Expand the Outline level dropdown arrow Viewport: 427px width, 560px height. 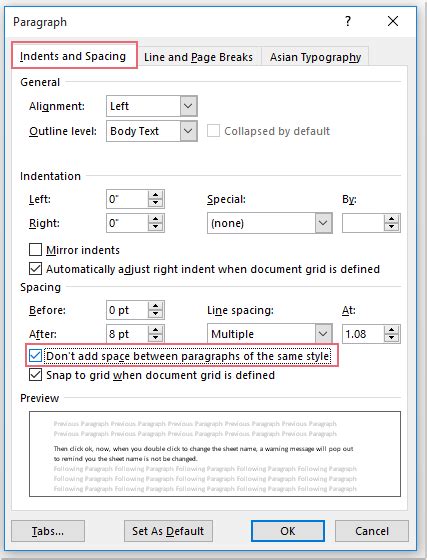[x=188, y=131]
